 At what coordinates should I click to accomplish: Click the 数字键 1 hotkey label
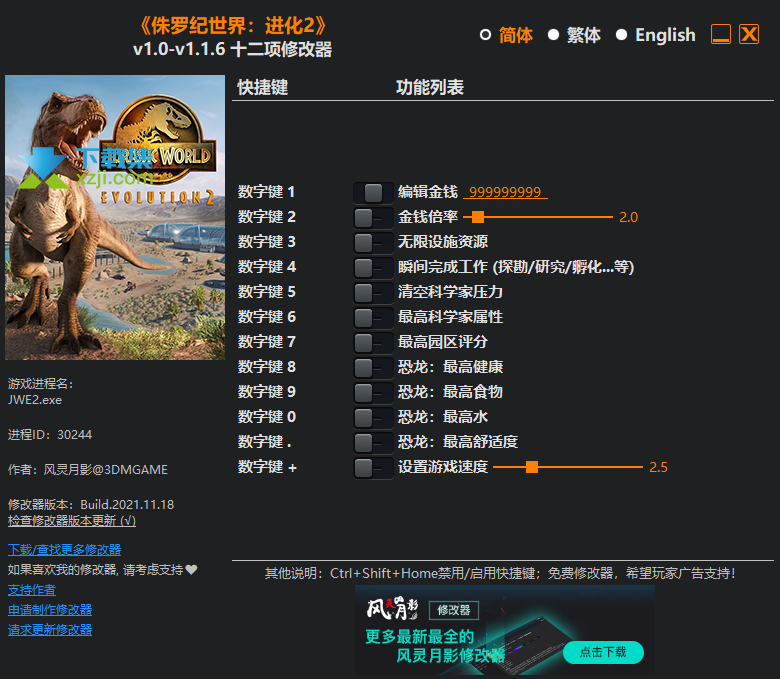tap(266, 192)
